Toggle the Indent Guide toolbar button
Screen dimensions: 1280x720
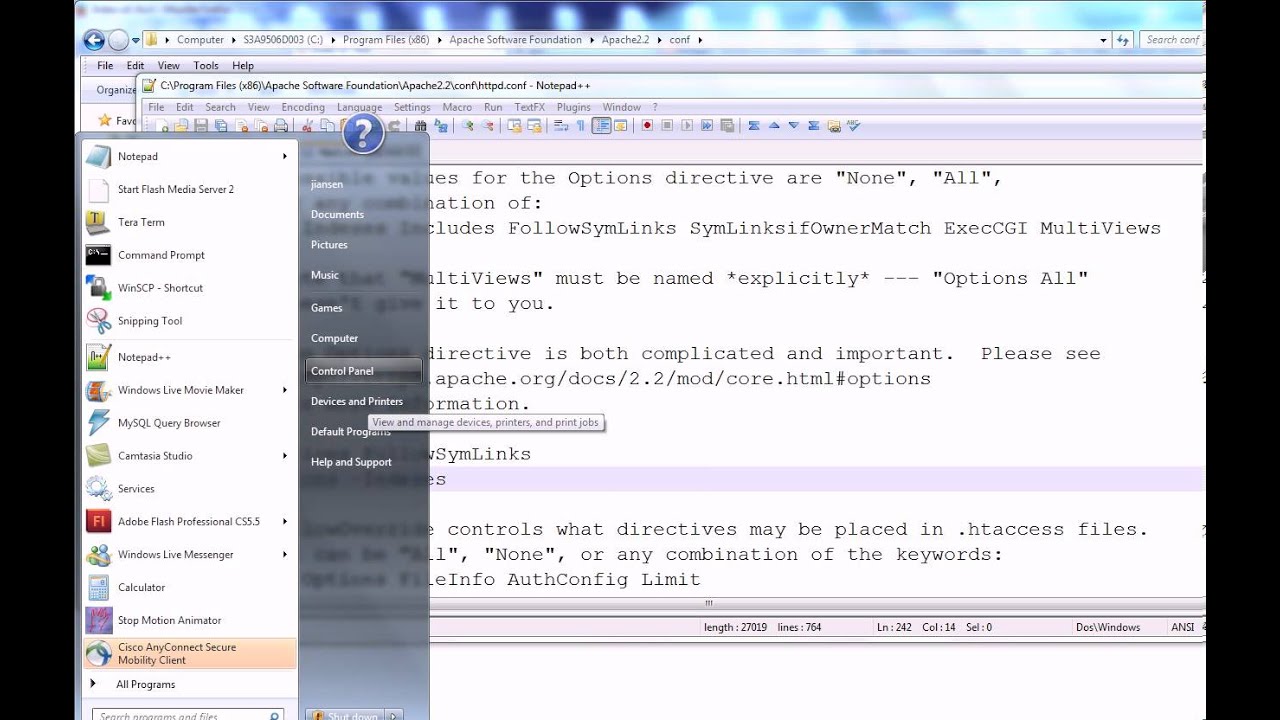pyautogui.click(x=601, y=126)
